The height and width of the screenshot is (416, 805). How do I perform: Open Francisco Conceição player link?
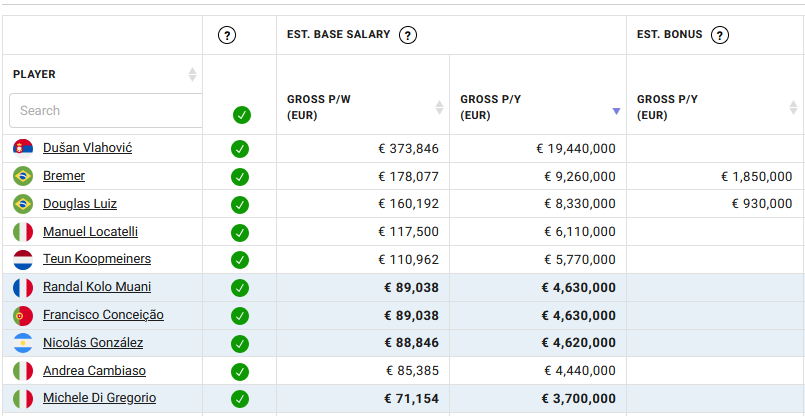click(x=103, y=314)
